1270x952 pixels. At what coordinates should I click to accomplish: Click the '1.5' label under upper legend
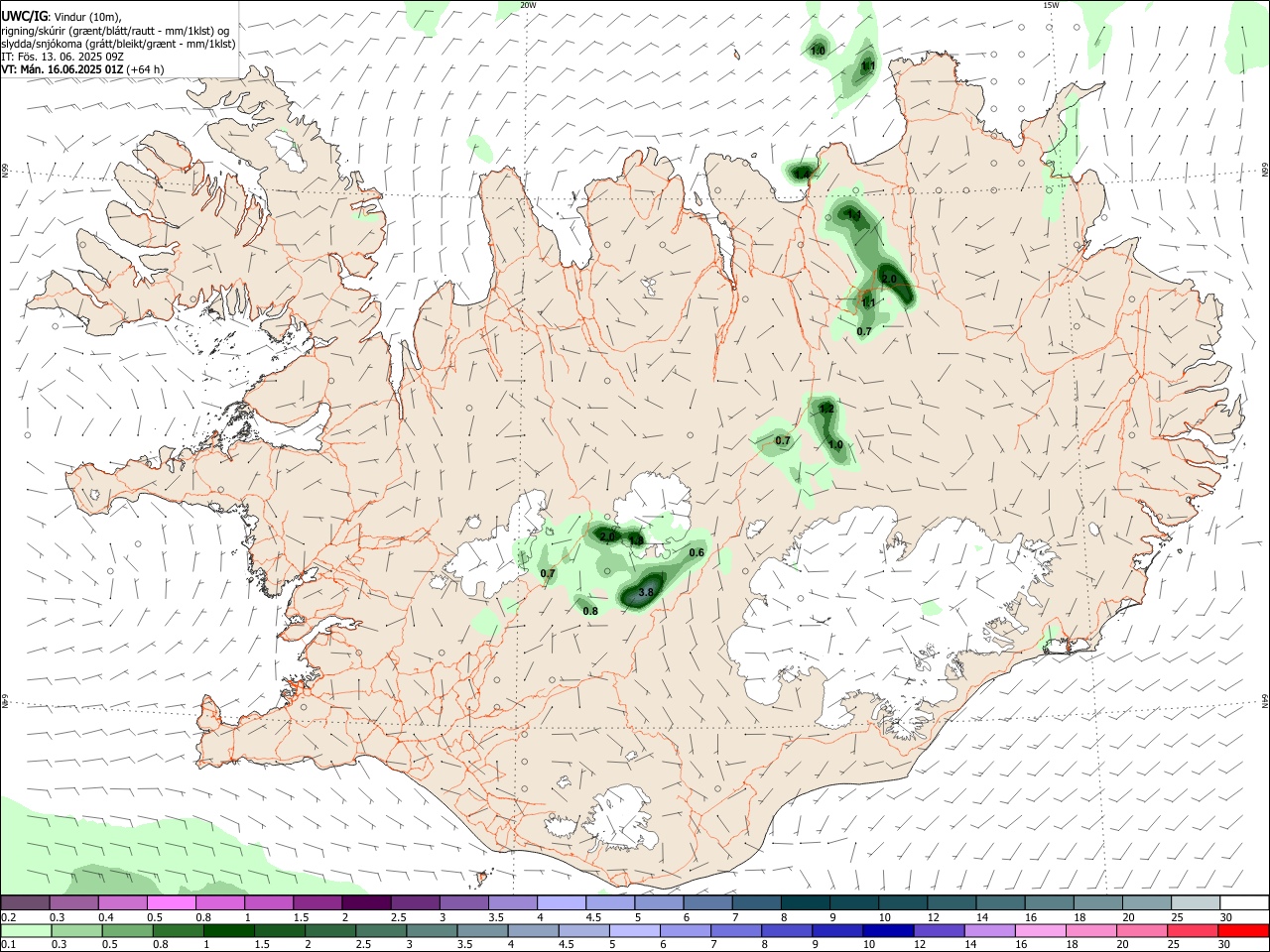(x=300, y=917)
